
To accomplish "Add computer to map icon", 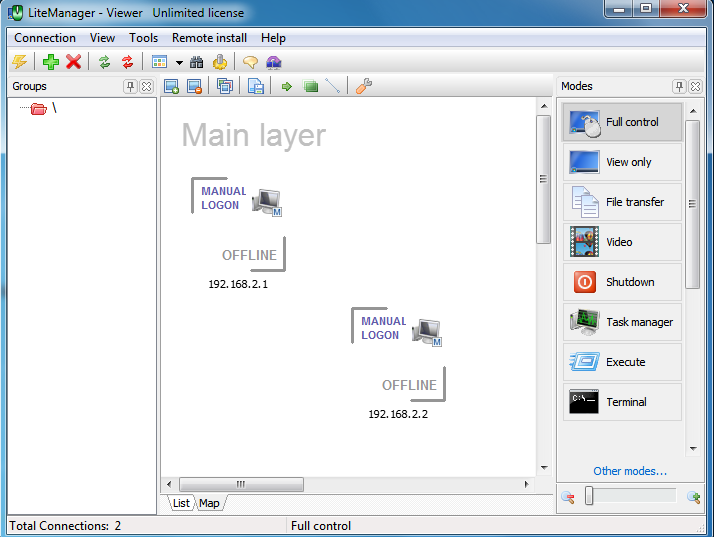I will [x=172, y=86].
